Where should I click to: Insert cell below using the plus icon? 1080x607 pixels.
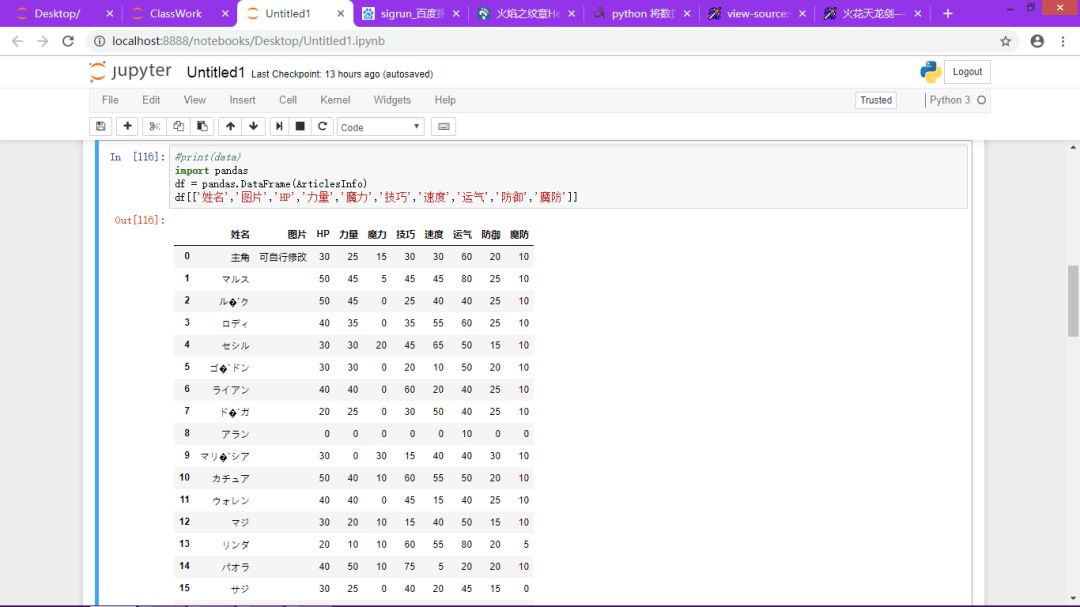(x=127, y=127)
